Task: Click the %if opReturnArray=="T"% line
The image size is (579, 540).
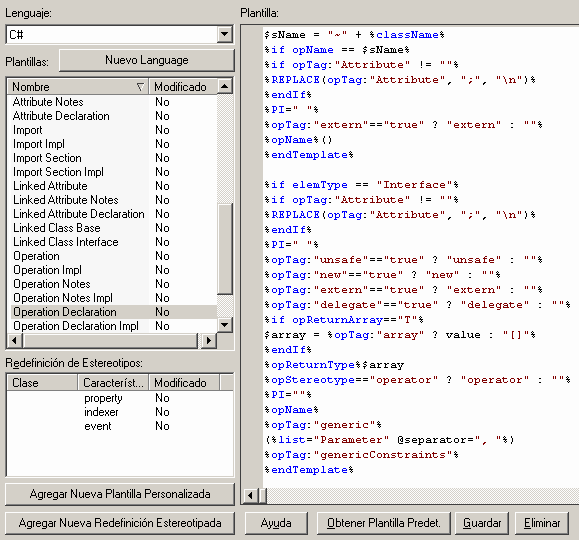Action: 344,320
